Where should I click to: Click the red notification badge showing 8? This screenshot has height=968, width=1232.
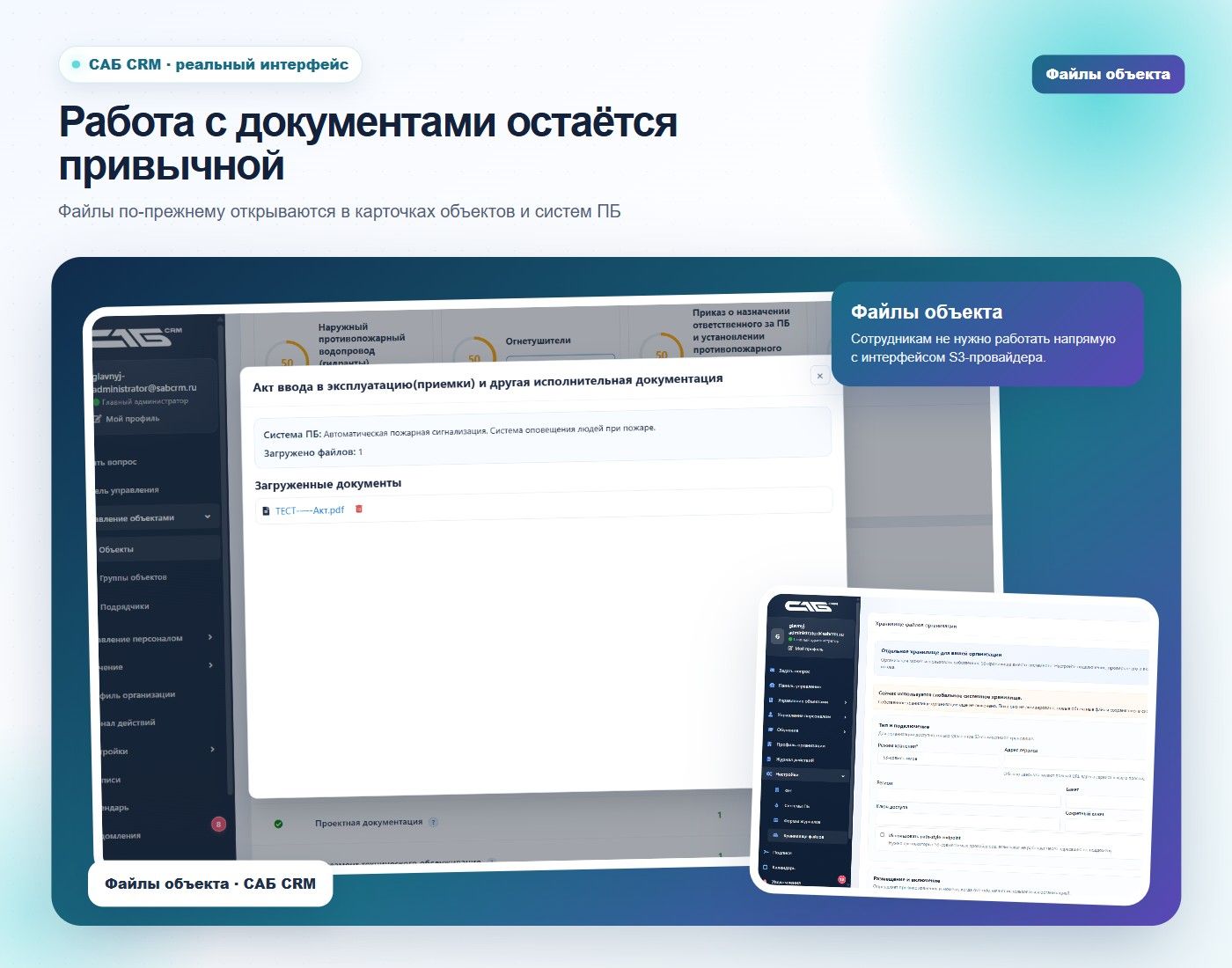pos(218,825)
